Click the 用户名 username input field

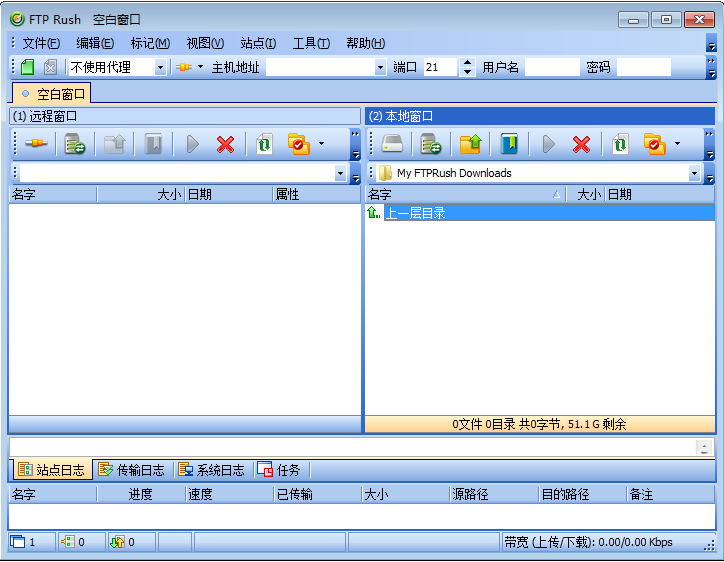[x=552, y=67]
